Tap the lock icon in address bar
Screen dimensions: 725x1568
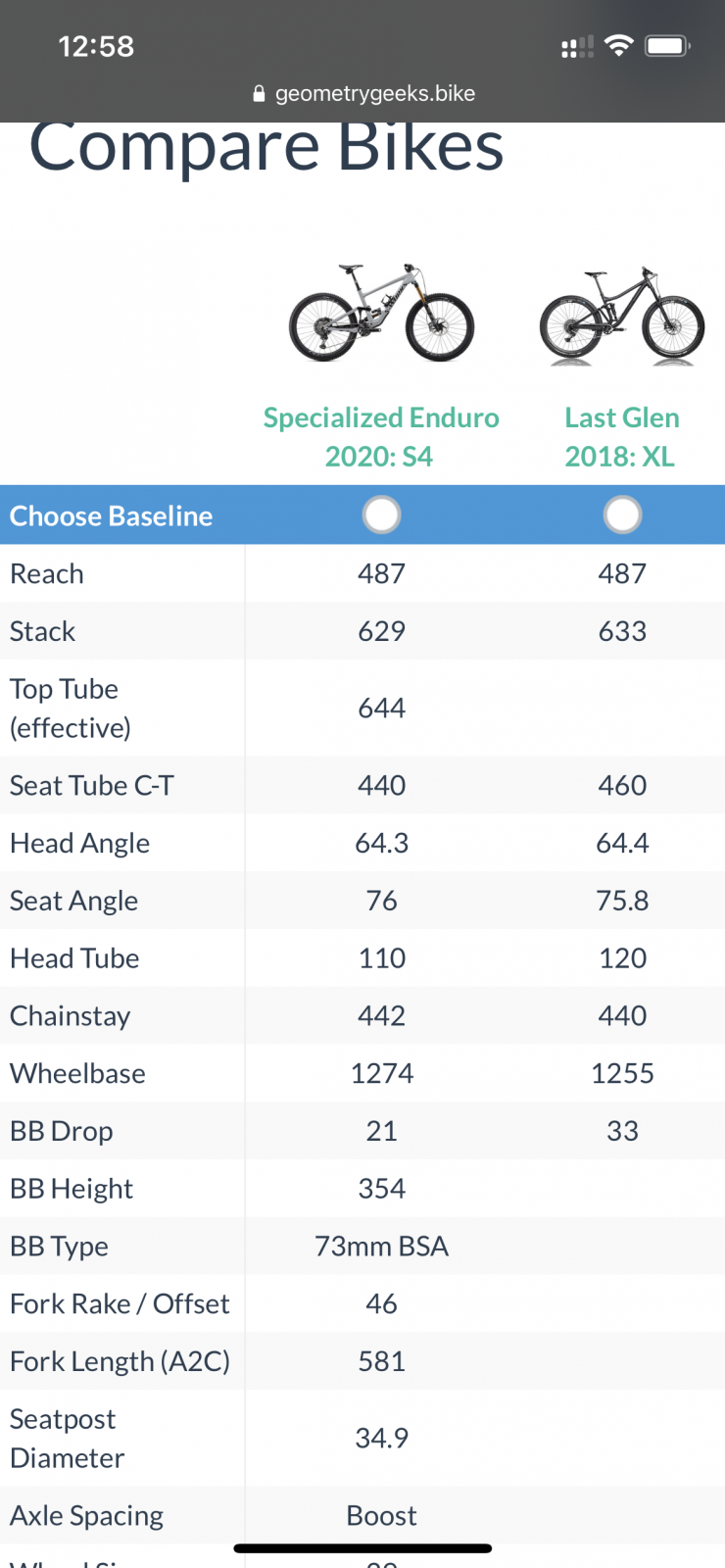point(259,94)
